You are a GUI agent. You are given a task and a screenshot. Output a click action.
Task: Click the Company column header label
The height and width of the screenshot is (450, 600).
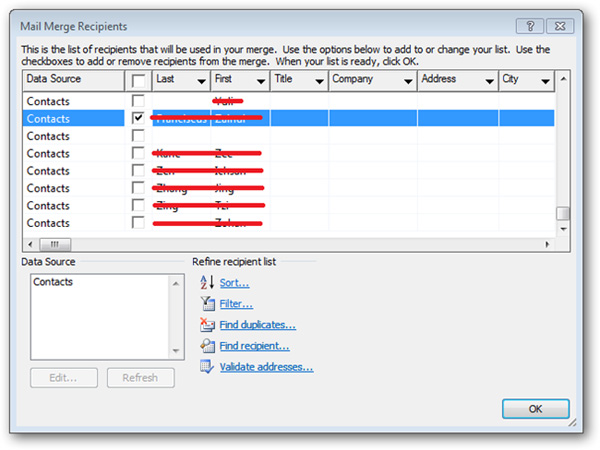[352, 79]
